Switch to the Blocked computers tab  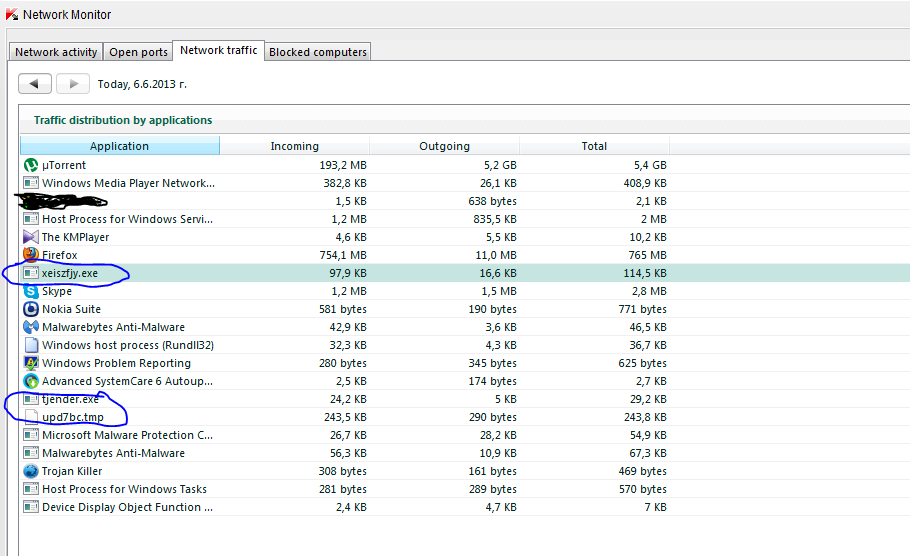[317, 52]
